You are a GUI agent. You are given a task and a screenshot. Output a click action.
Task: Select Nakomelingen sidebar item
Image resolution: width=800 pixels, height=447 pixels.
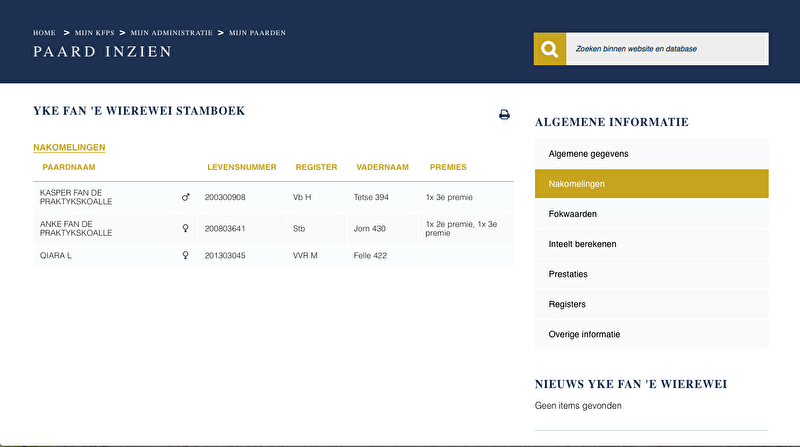click(x=652, y=184)
